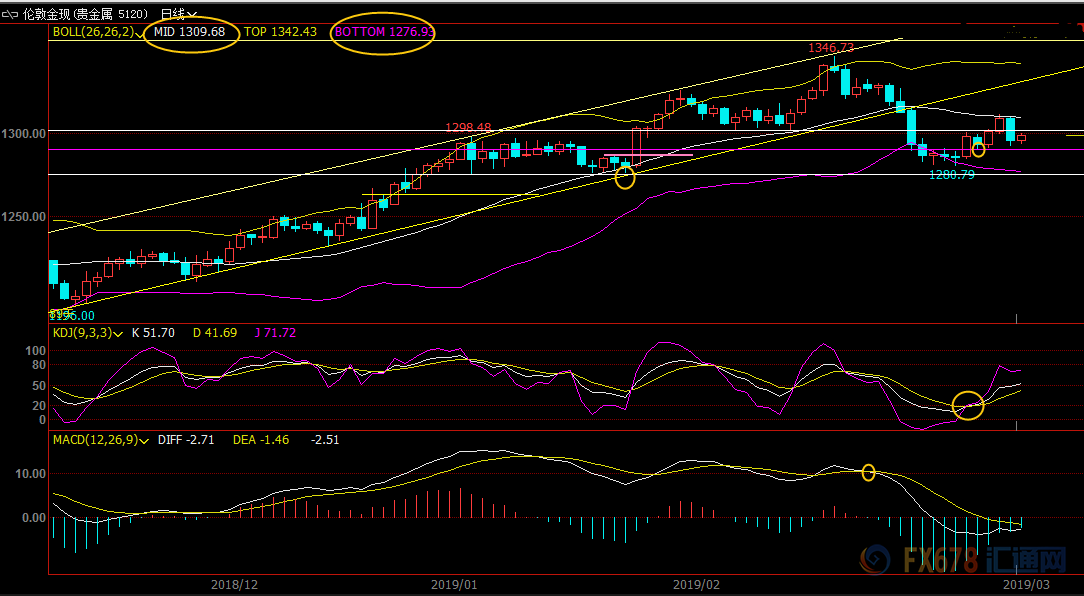Select the 伦敦金现 (贵金属 5120) title
Screen dimensions: 1084x596
[88, 13]
